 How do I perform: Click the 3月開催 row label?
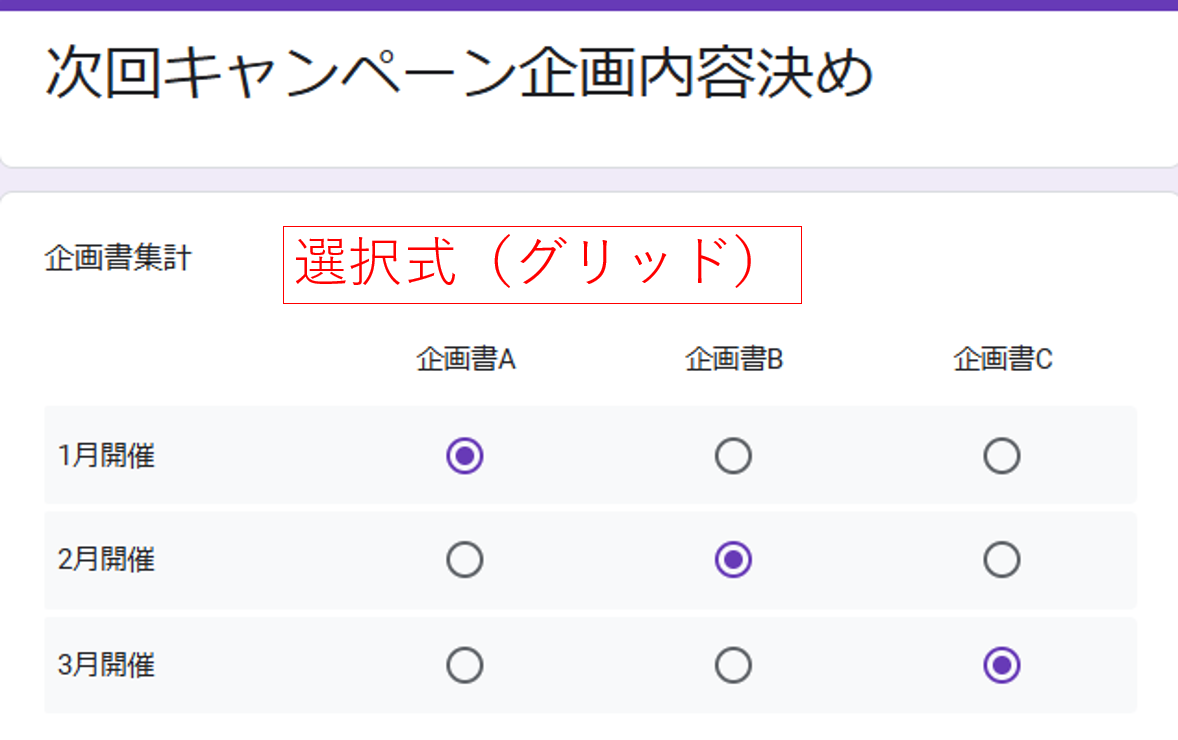pyautogui.click(x=106, y=665)
